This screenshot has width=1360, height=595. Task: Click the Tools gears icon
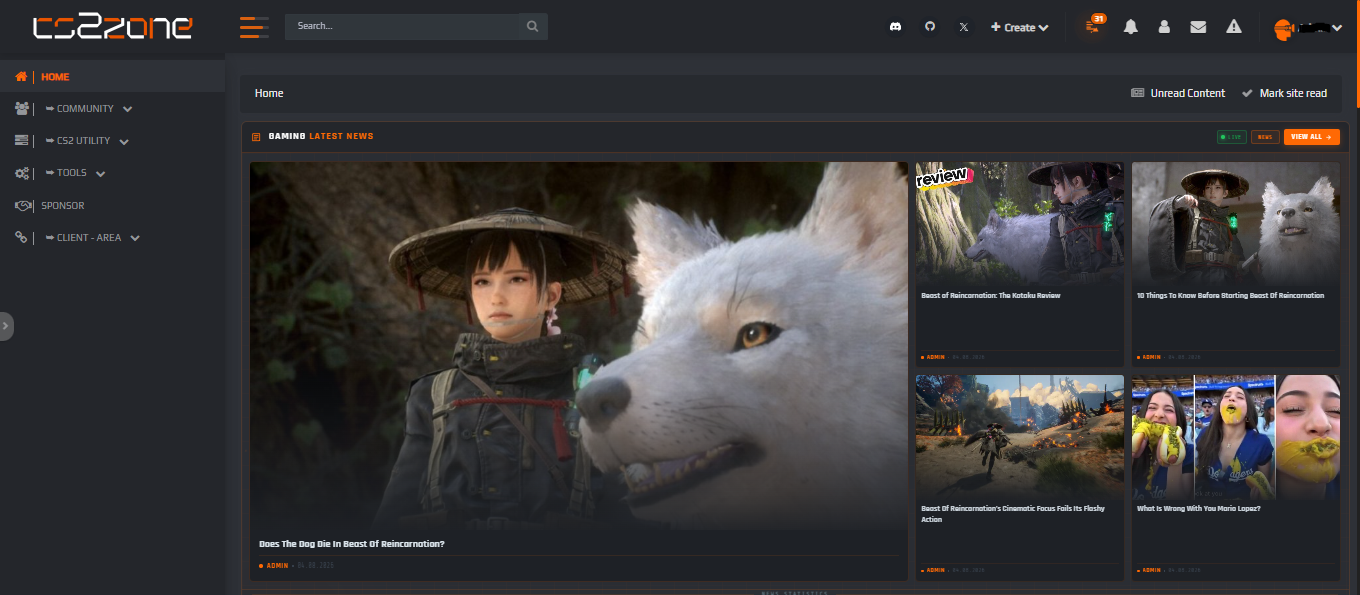coord(22,173)
